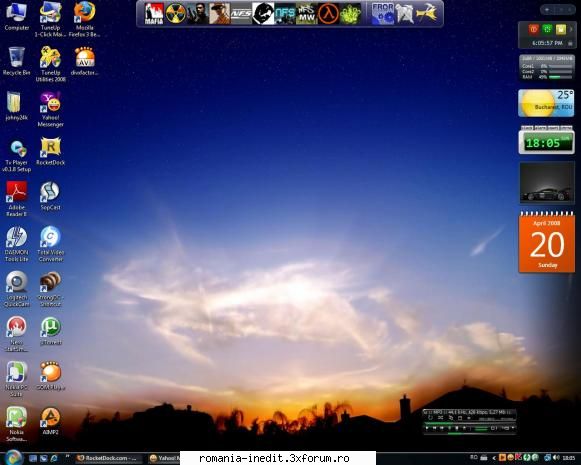Viewport: 581px width, 465px height.
Task: Open the volume speaker tray icon
Action: pos(556,458)
